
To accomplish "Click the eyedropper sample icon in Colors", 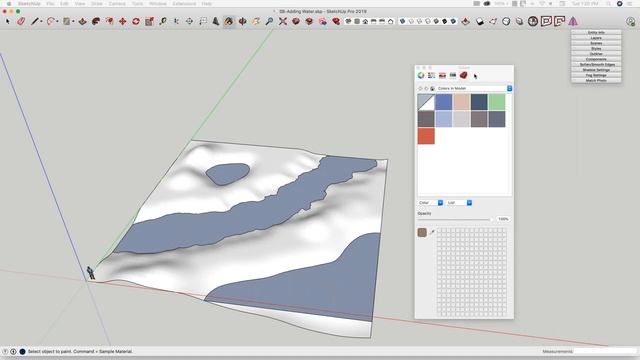I will click(x=432, y=232).
